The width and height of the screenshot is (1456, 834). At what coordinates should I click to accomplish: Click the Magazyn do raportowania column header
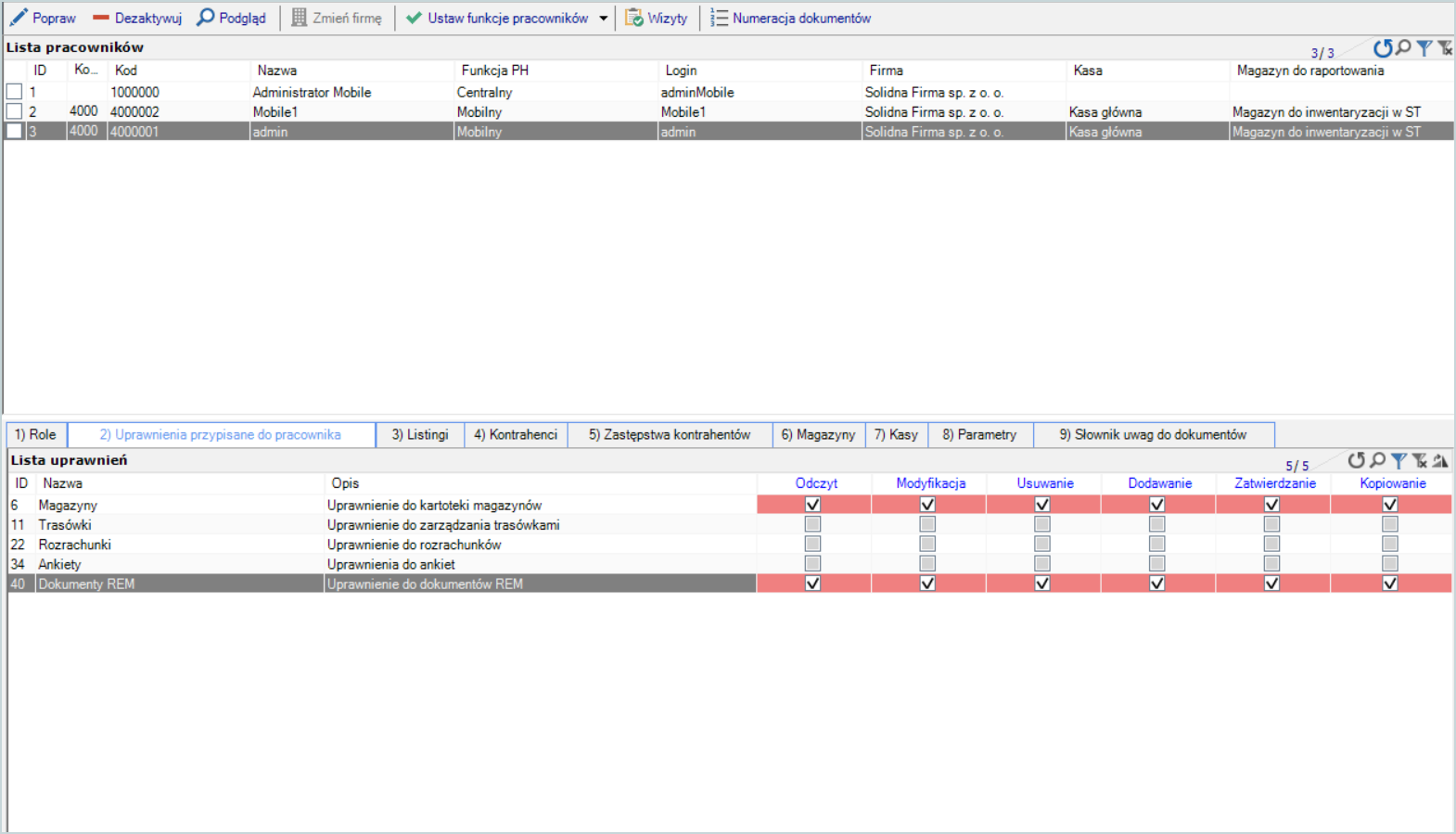1342,71
